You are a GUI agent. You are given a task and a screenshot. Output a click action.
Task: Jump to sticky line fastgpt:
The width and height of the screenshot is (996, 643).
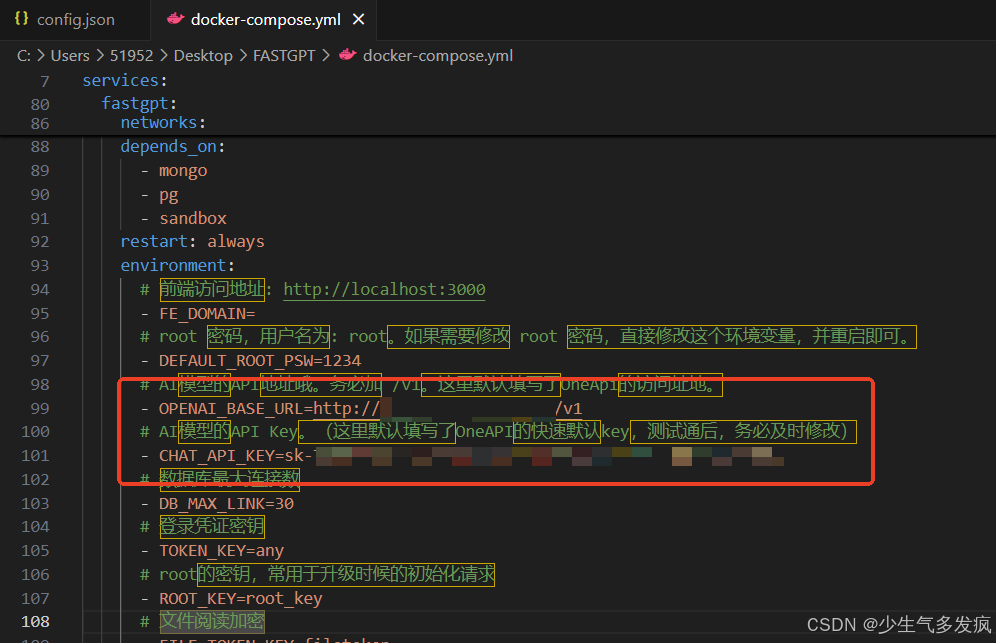[139, 104]
